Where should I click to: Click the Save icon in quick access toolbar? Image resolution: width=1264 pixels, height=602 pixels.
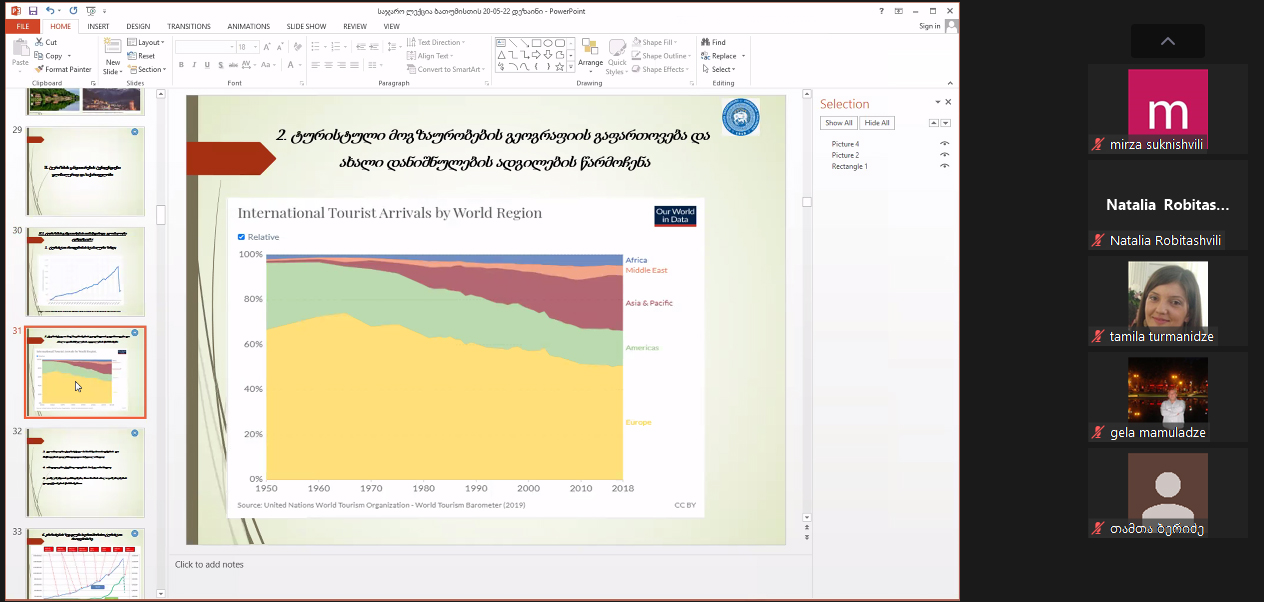[33, 10]
